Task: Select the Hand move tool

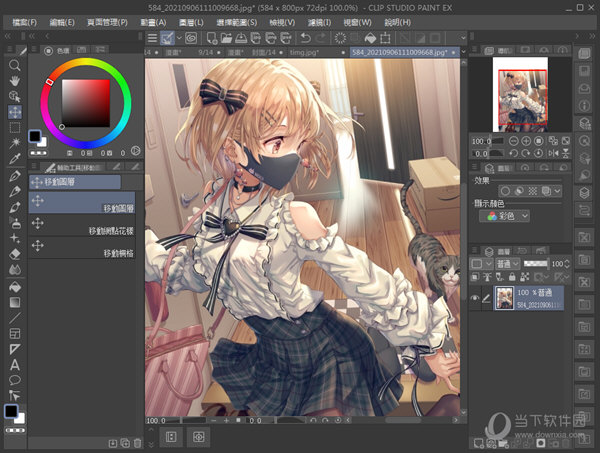Action: pos(15,81)
